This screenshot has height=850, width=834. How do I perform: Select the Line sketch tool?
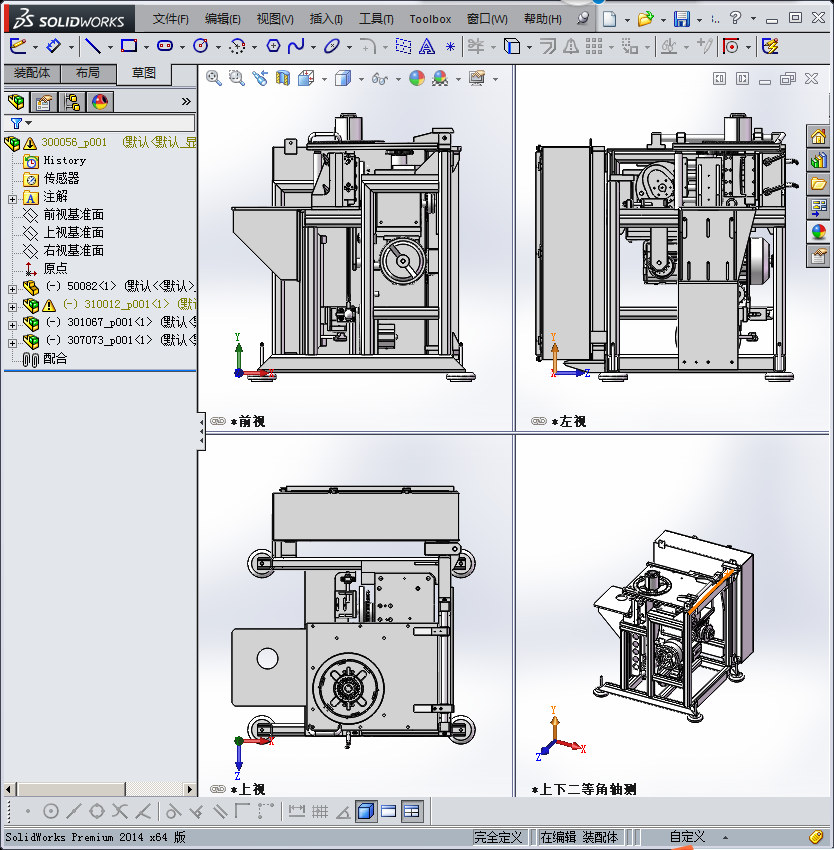(92, 46)
